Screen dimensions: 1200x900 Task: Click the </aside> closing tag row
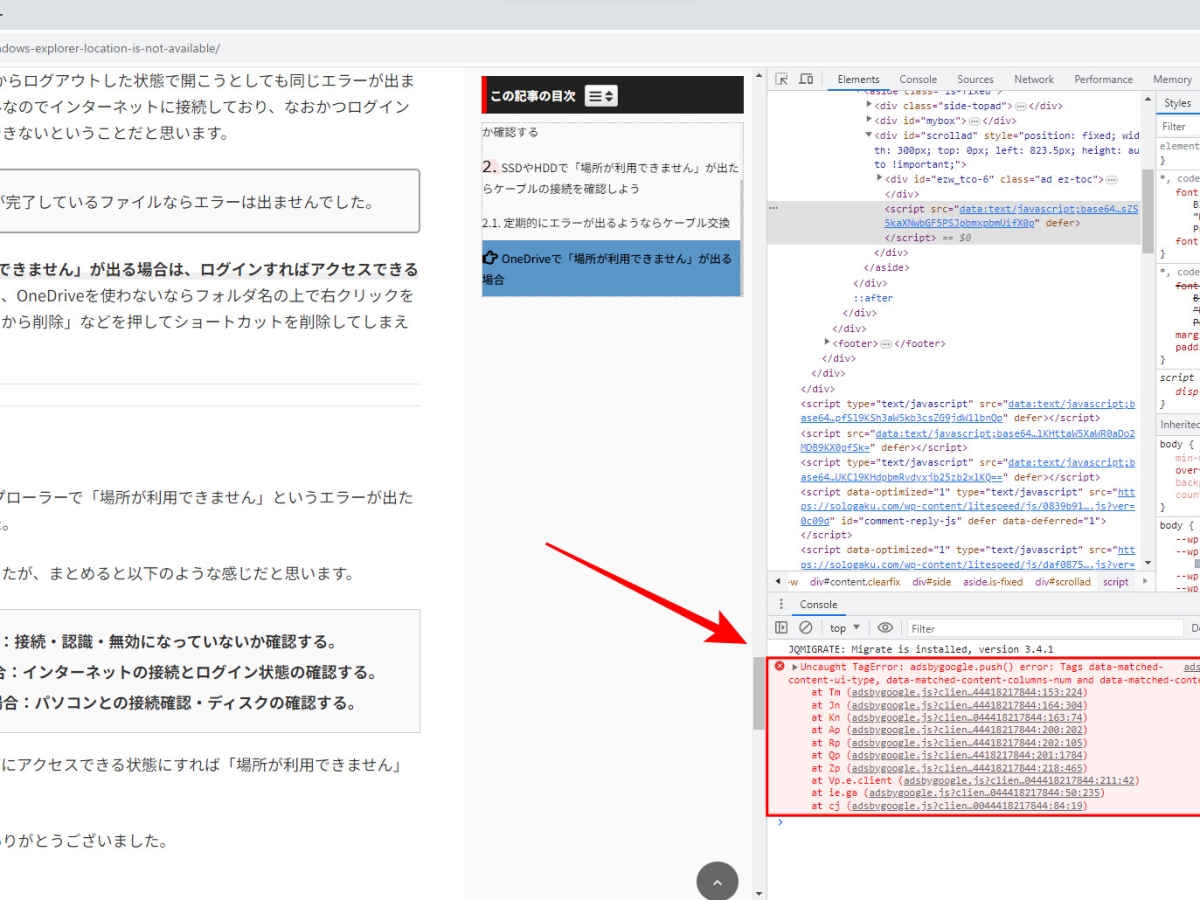tap(886, 267)
